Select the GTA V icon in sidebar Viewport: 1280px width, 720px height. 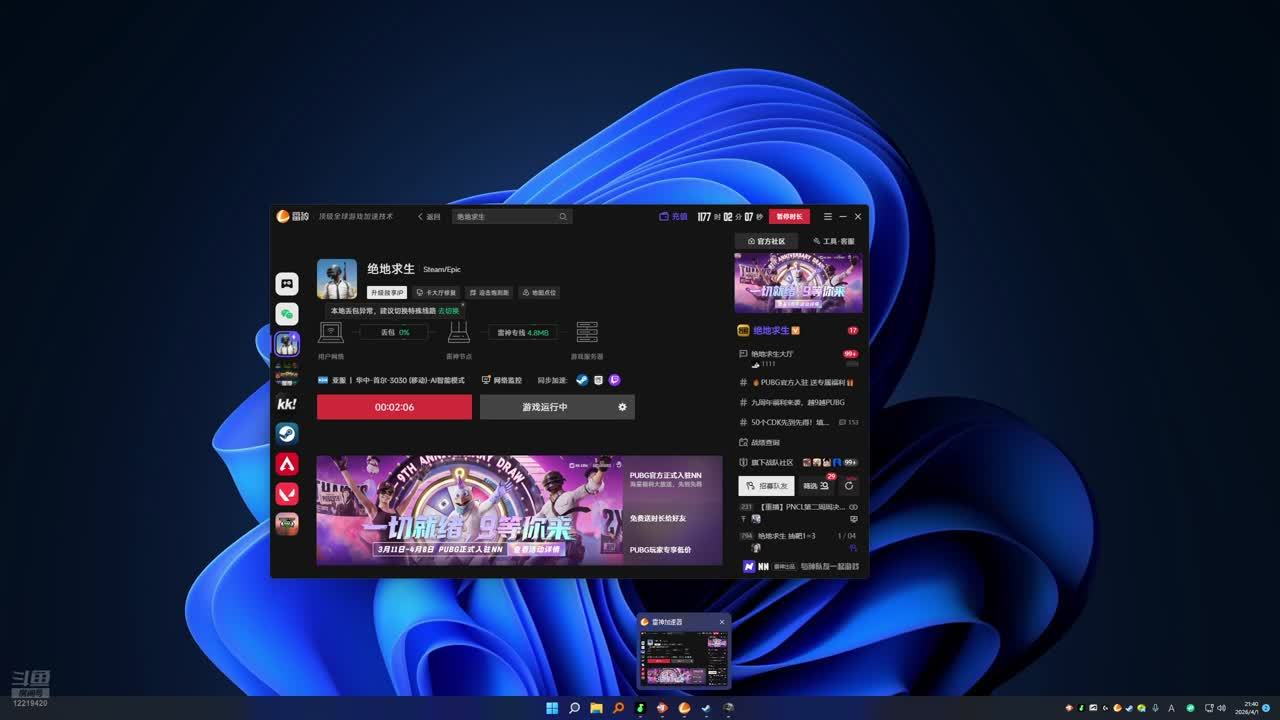coord(287,524)
